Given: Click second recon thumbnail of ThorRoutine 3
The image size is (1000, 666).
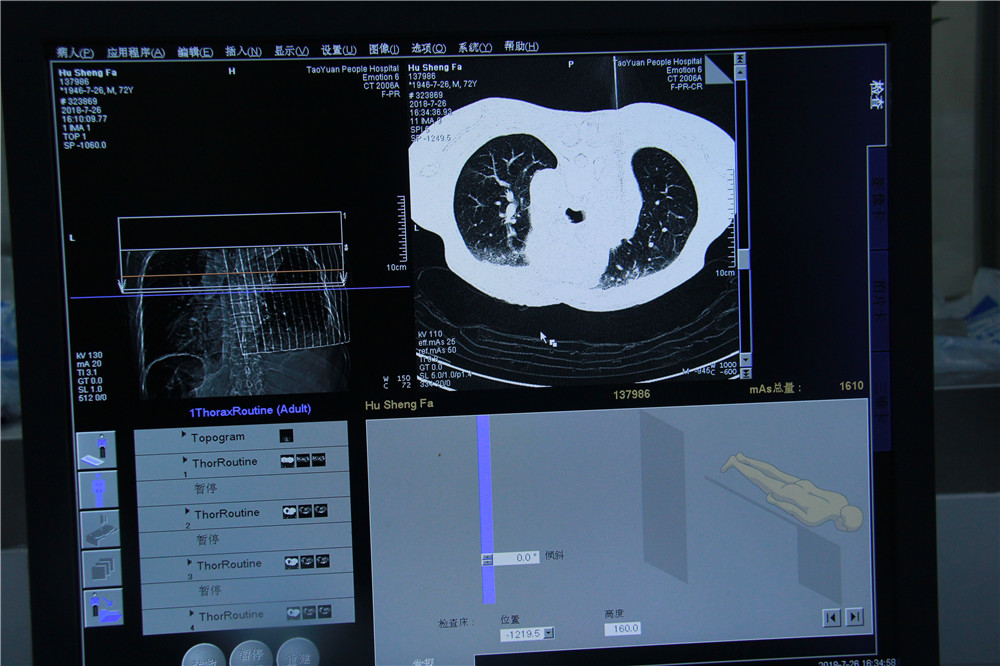Looking at the screenshot, I should click(307, 562).
